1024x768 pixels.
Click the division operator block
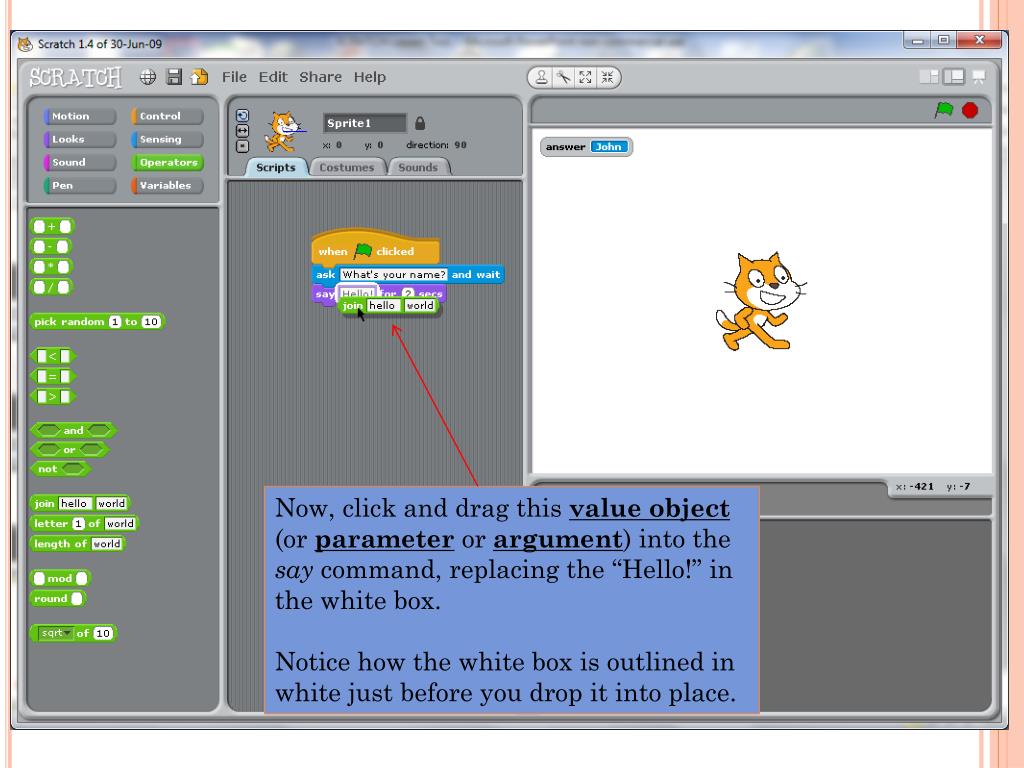point(52,287)
